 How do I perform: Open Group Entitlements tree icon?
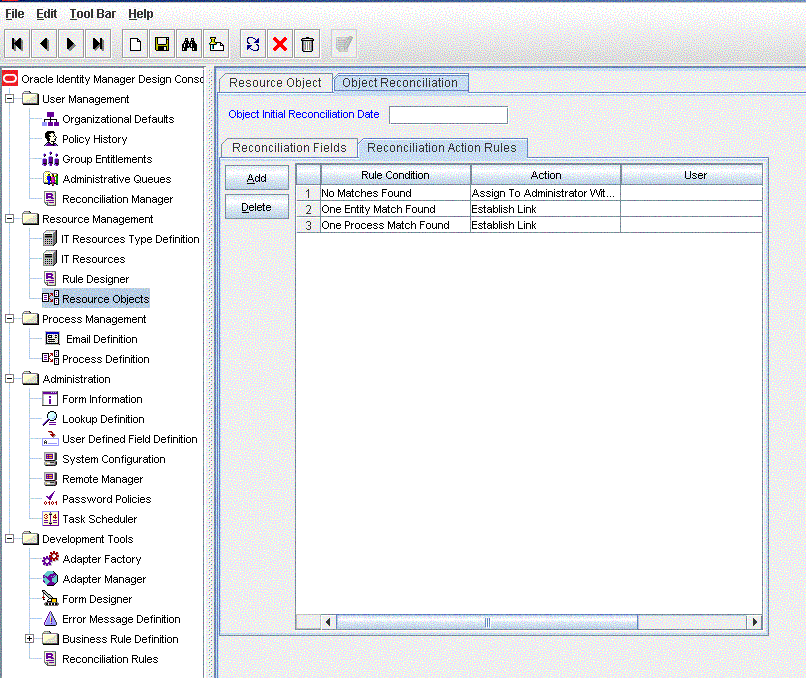pyautogui.click(x=50, y=159)
